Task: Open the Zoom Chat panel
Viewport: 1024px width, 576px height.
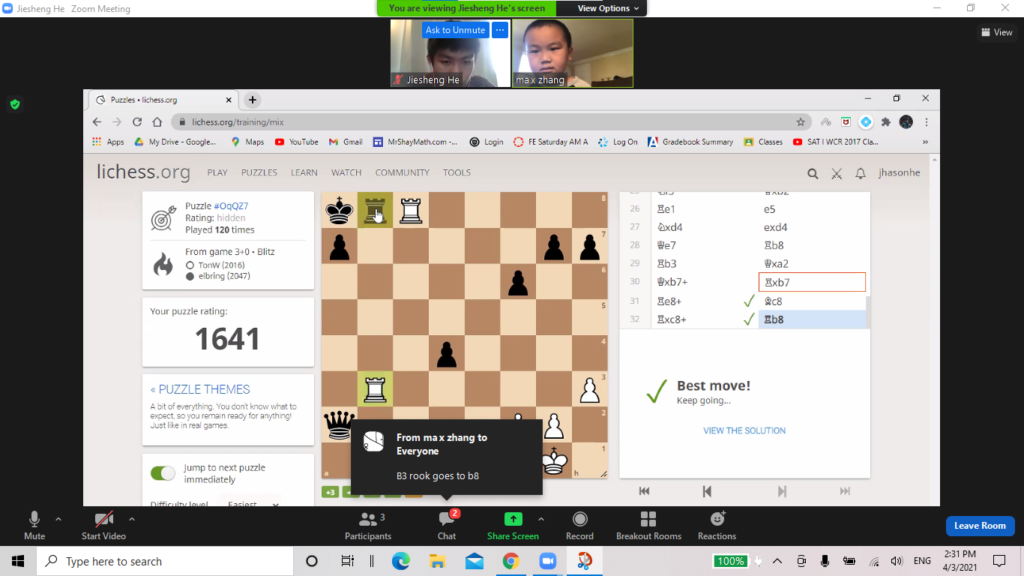Action: click(x=447, y=526)
